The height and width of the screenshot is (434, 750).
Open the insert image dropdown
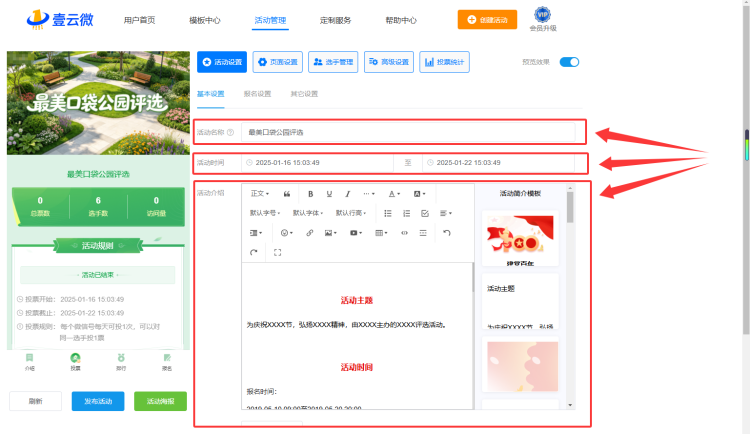point(331,233)
